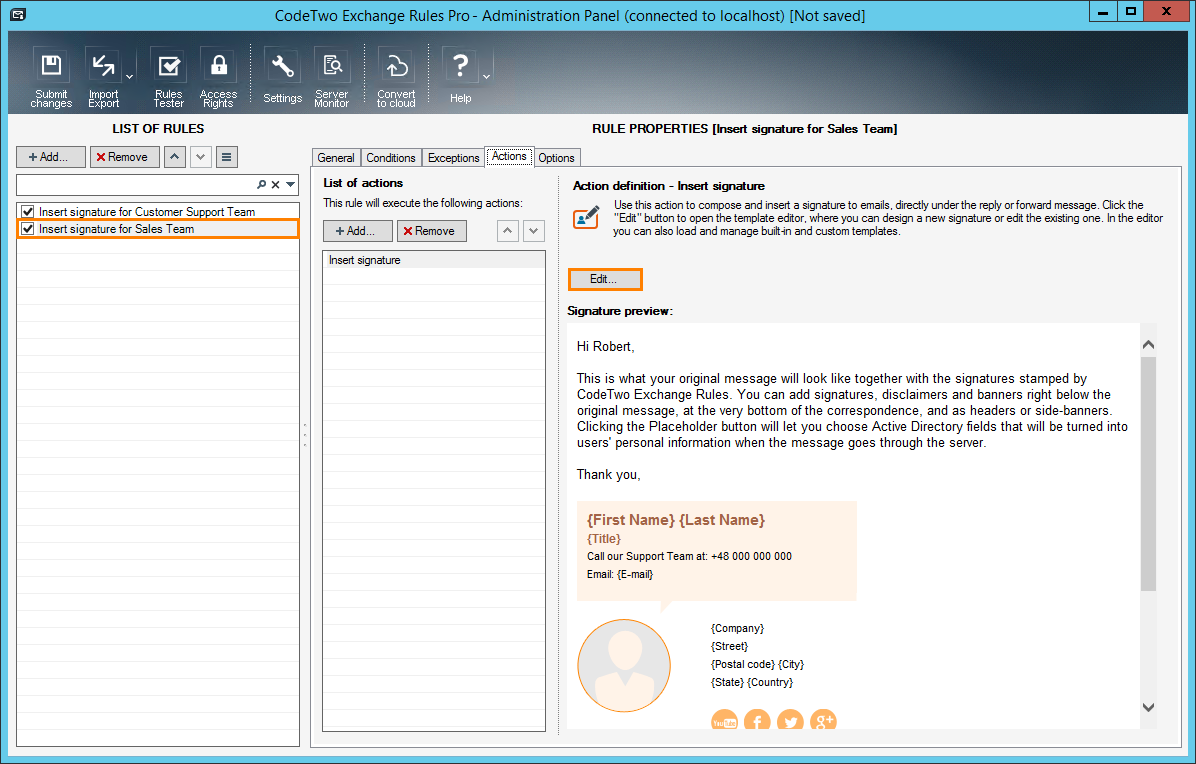
Task: Open the rules list menu button
Action: pyautogui.click(x=227, y=157)
